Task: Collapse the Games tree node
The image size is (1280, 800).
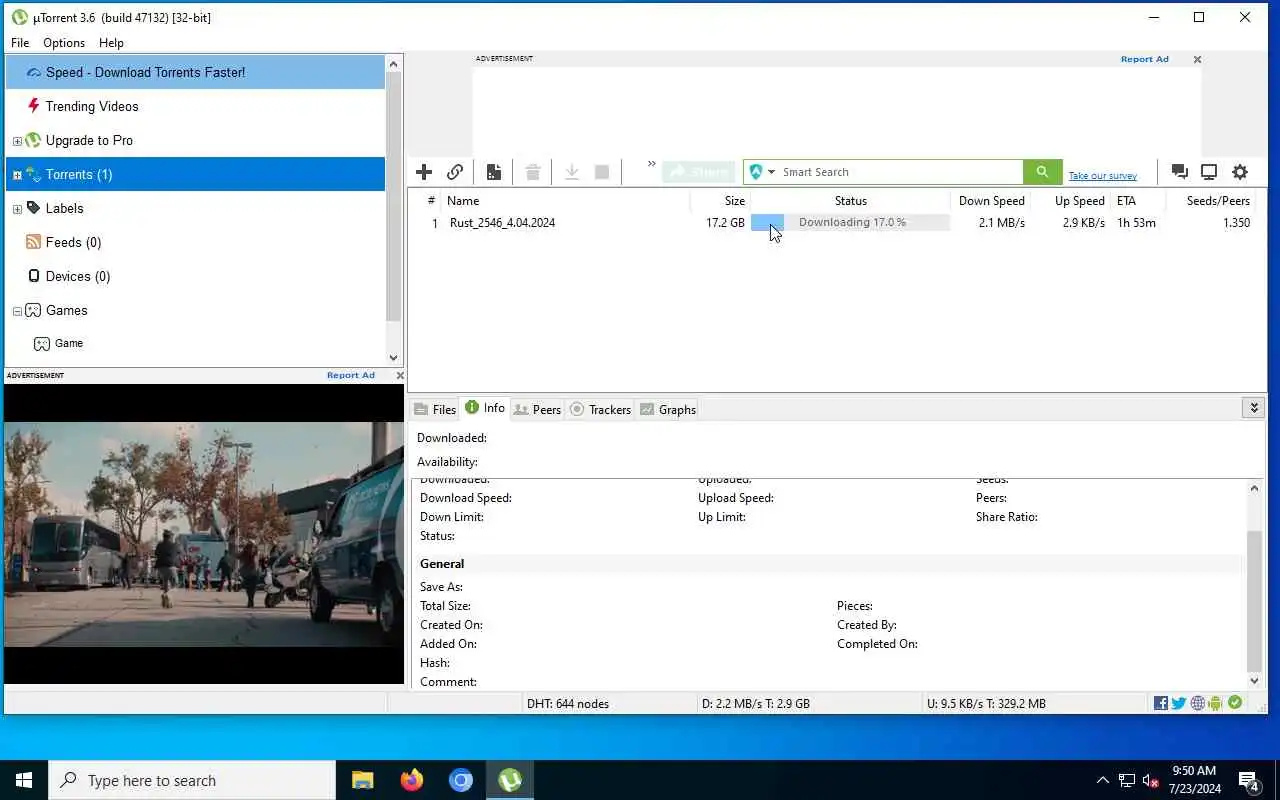Action: coord(17,311)
